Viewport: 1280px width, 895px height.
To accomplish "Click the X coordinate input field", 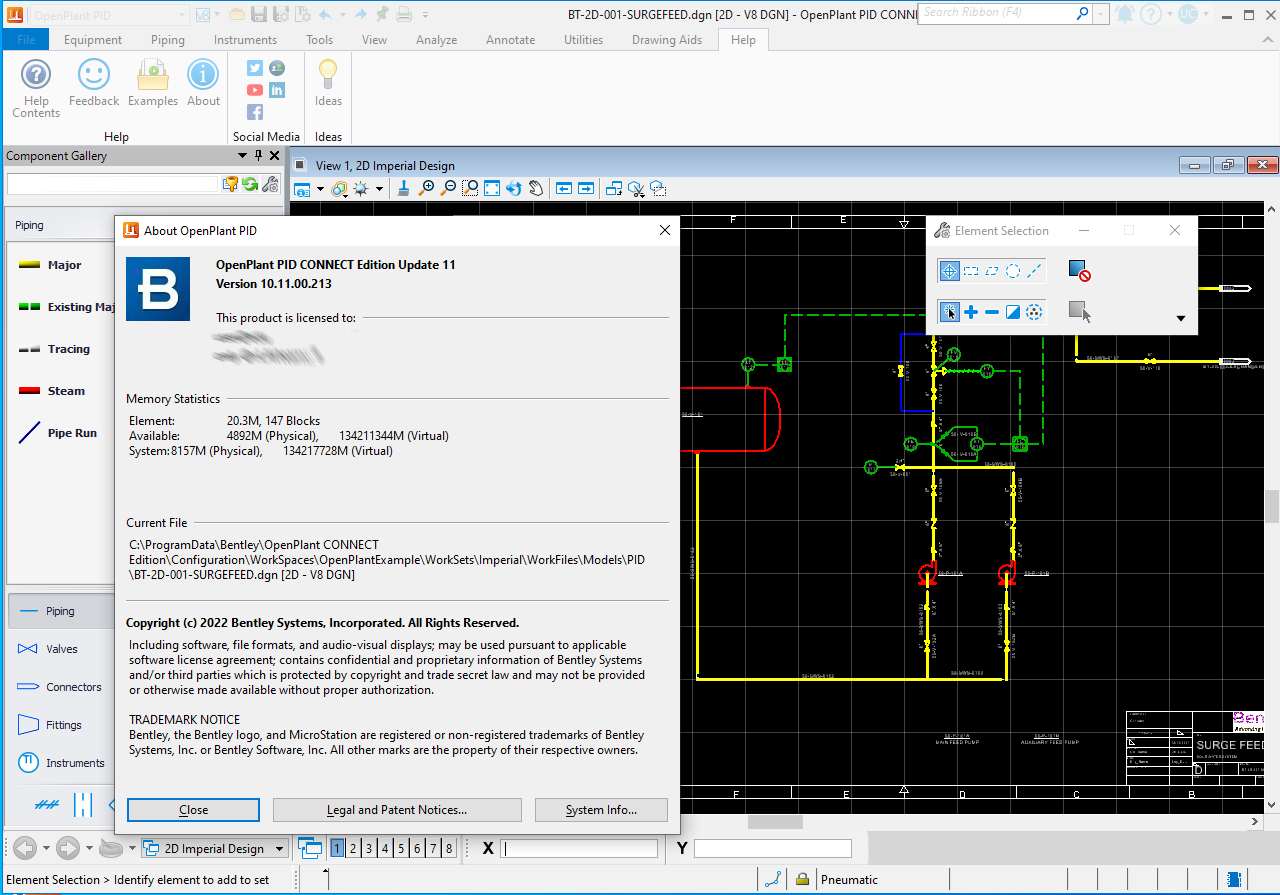I will [x=580, y=849].
